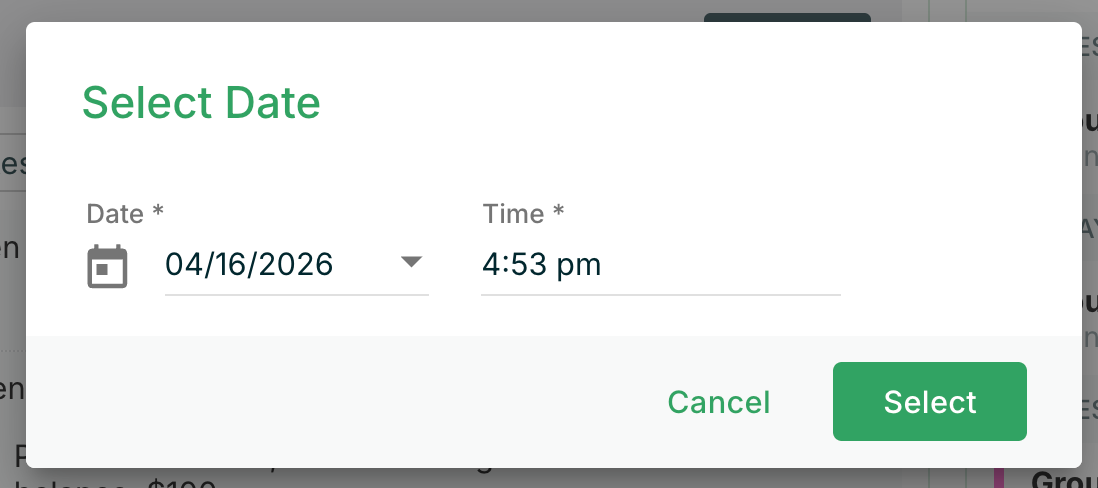Click the "Select Date" dialog heading
This screenshot has height=488, width=1098.
[201, 103]
